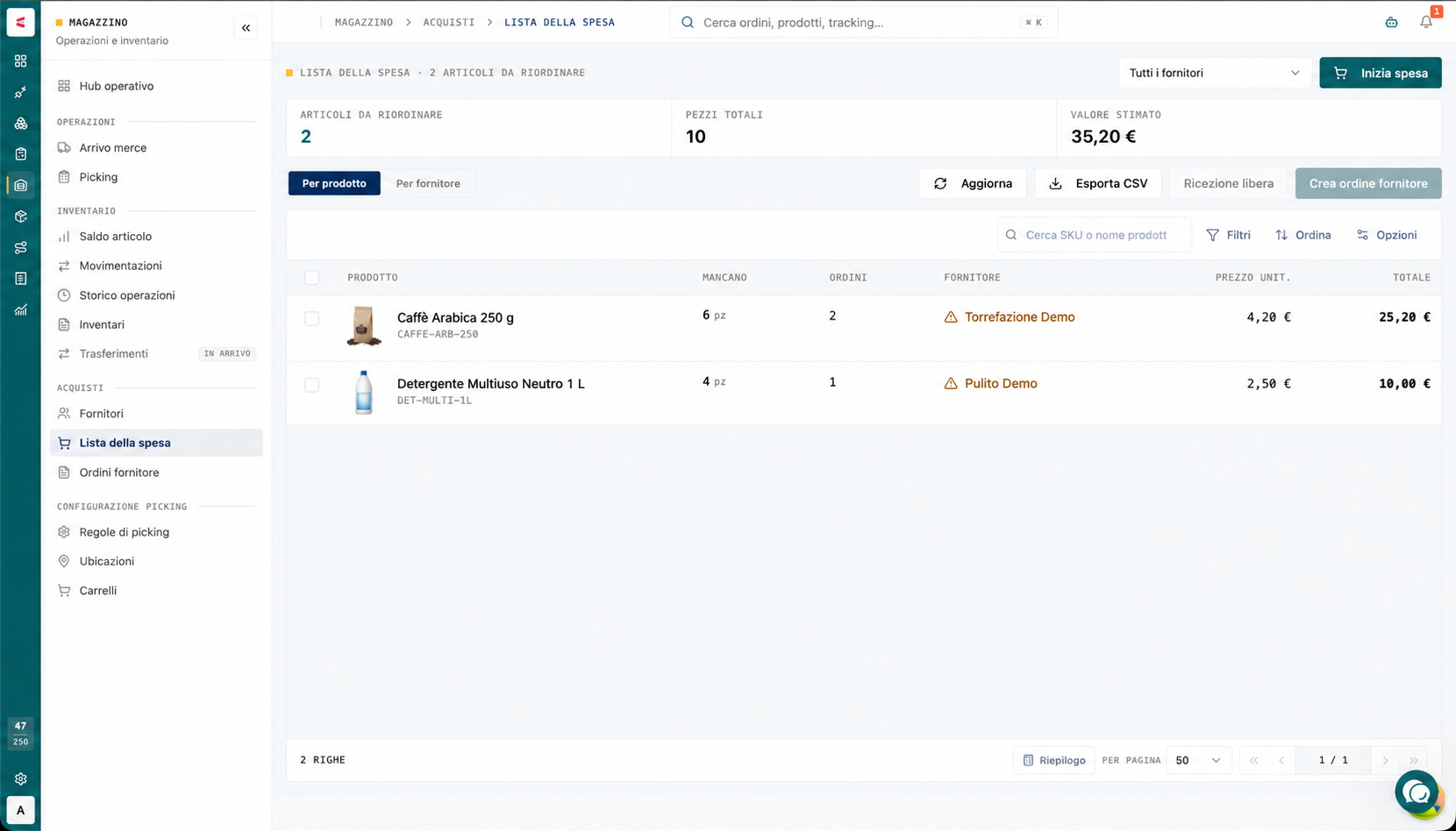Open Hub operativo in sidebar
The height and width of the screenshot is (831, 1456).
156,86
